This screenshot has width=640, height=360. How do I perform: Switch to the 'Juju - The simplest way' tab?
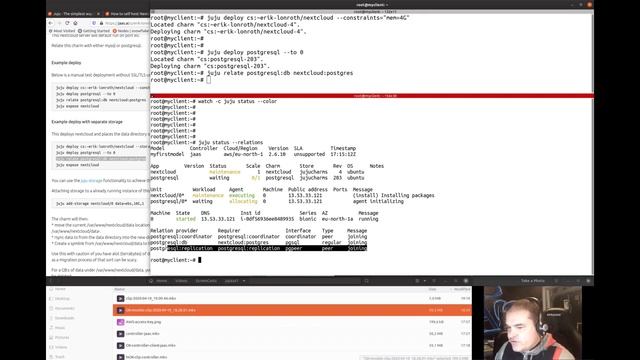tap(73, 14)
